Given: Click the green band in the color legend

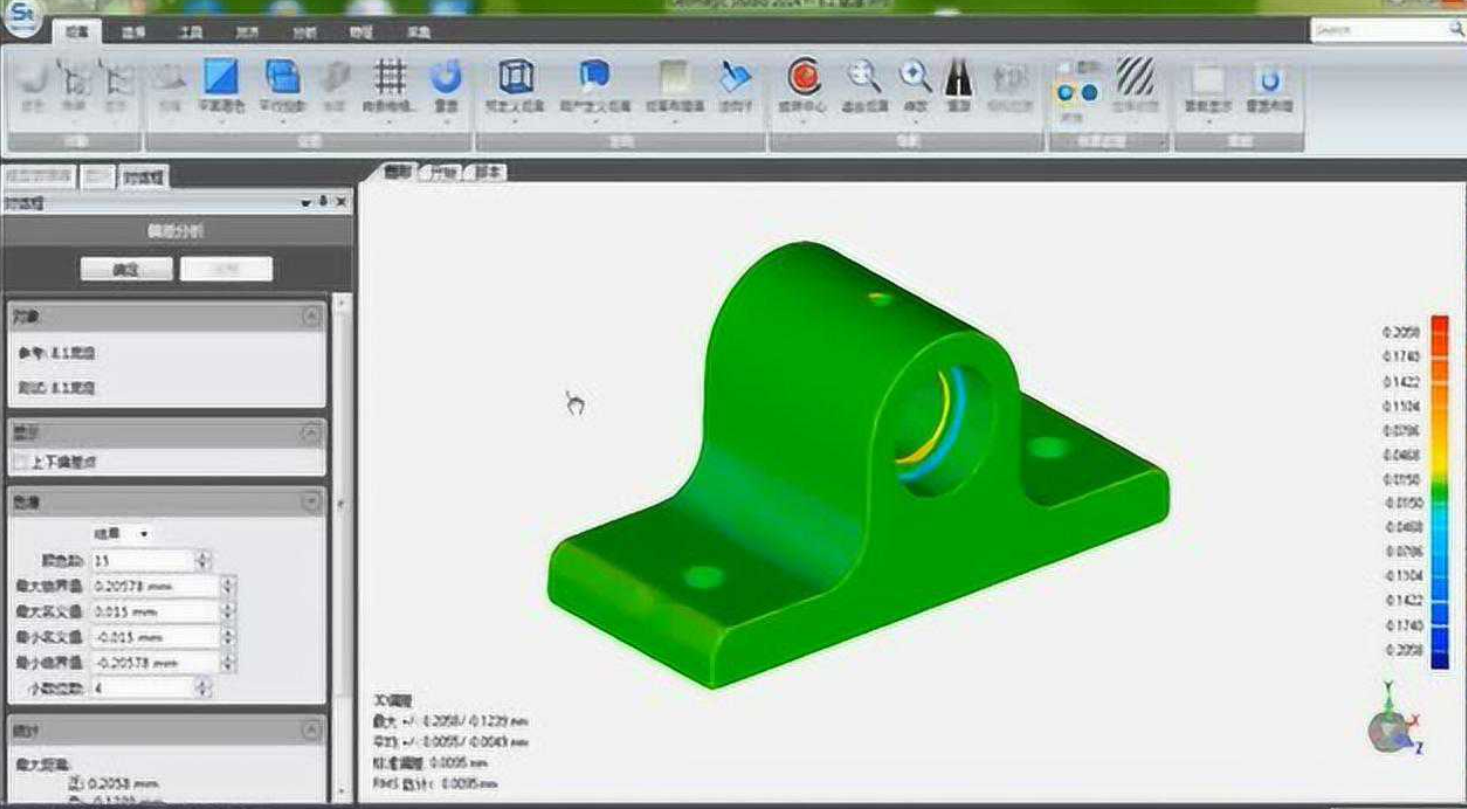Looking at the screenshot, I should point(1439,492).
